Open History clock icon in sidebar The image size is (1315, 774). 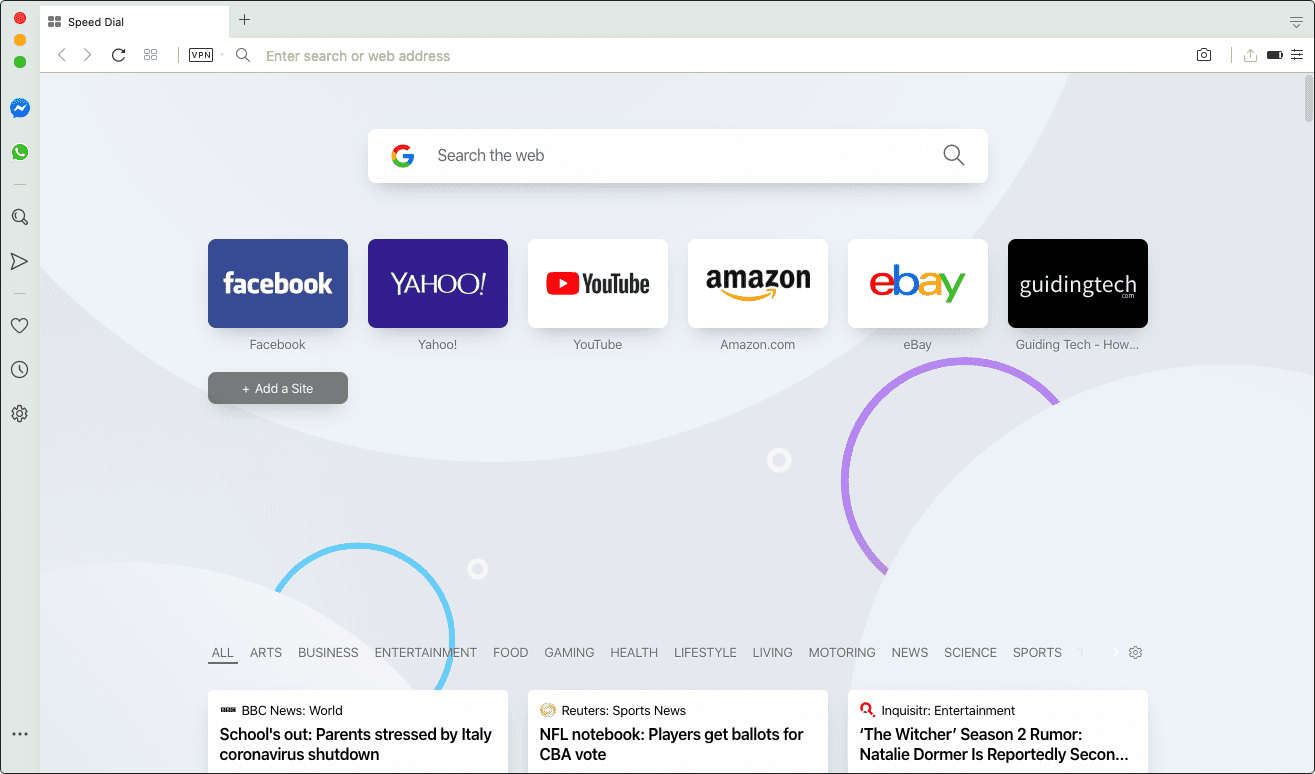pyautogui.click(x=19, y=370)
